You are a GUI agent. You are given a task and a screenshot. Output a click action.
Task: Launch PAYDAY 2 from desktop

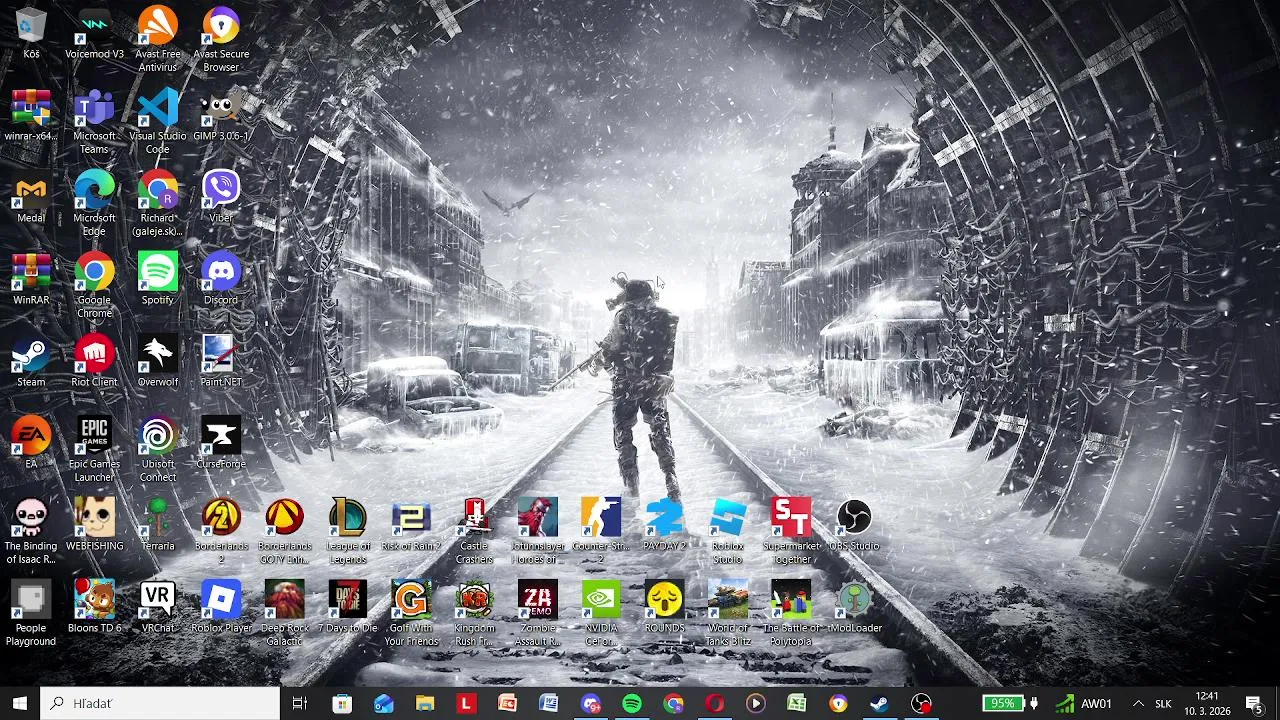664,525
